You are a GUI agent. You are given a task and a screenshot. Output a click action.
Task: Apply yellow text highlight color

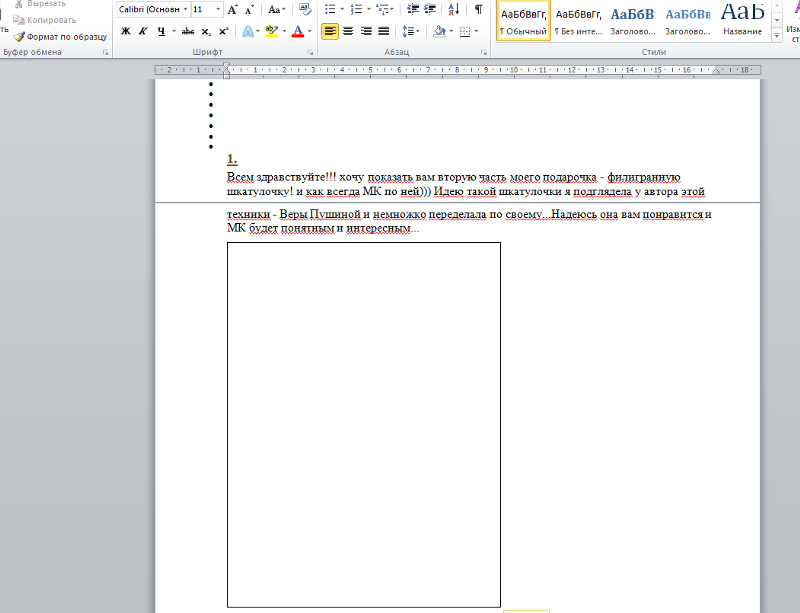[271, 31]
